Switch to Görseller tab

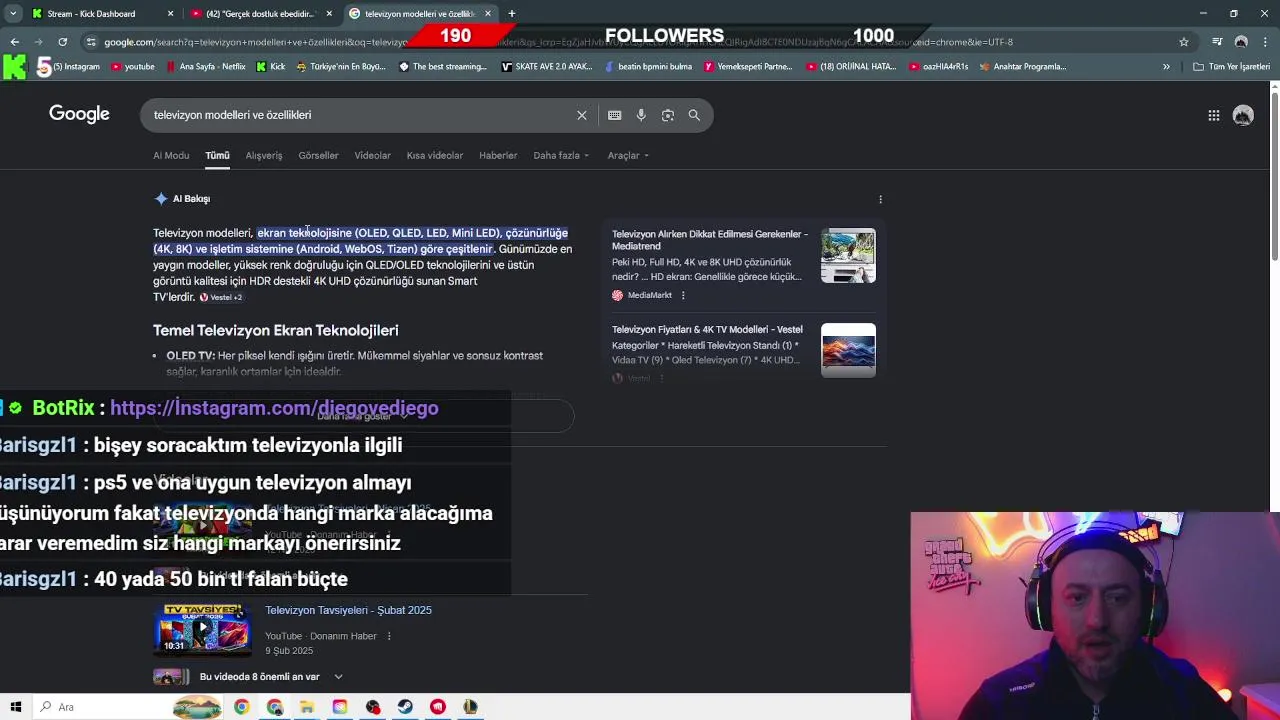tap(318, 156)
